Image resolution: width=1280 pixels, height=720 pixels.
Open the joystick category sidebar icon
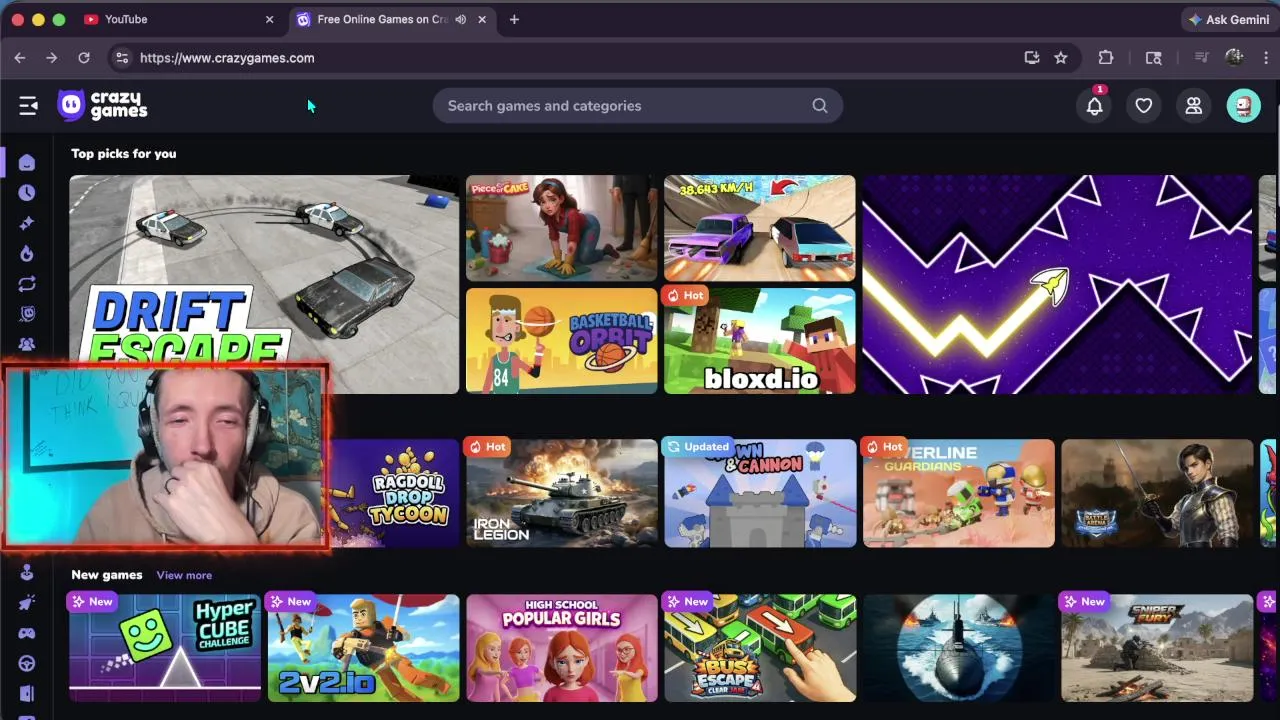pos(27,572)
